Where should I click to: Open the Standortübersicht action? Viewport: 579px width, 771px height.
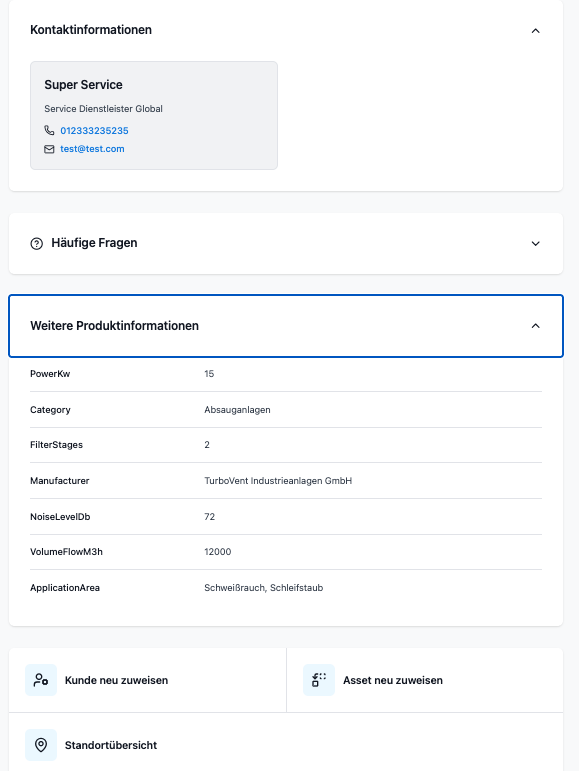[x=286, y=745]
